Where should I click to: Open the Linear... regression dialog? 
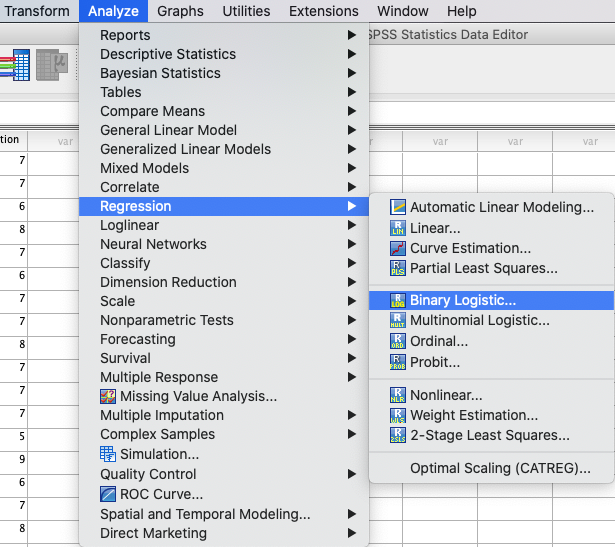pyautogui.click(x=491, y=228)
